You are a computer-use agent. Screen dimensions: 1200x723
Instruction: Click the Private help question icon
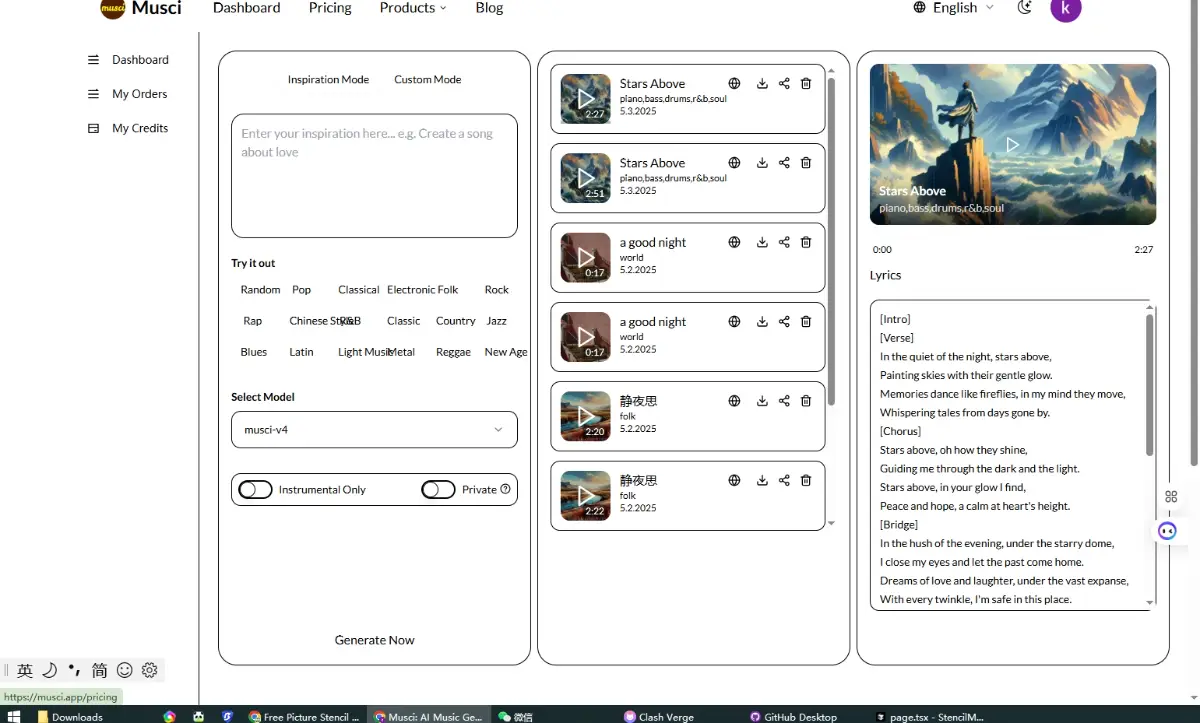(505, 489)
